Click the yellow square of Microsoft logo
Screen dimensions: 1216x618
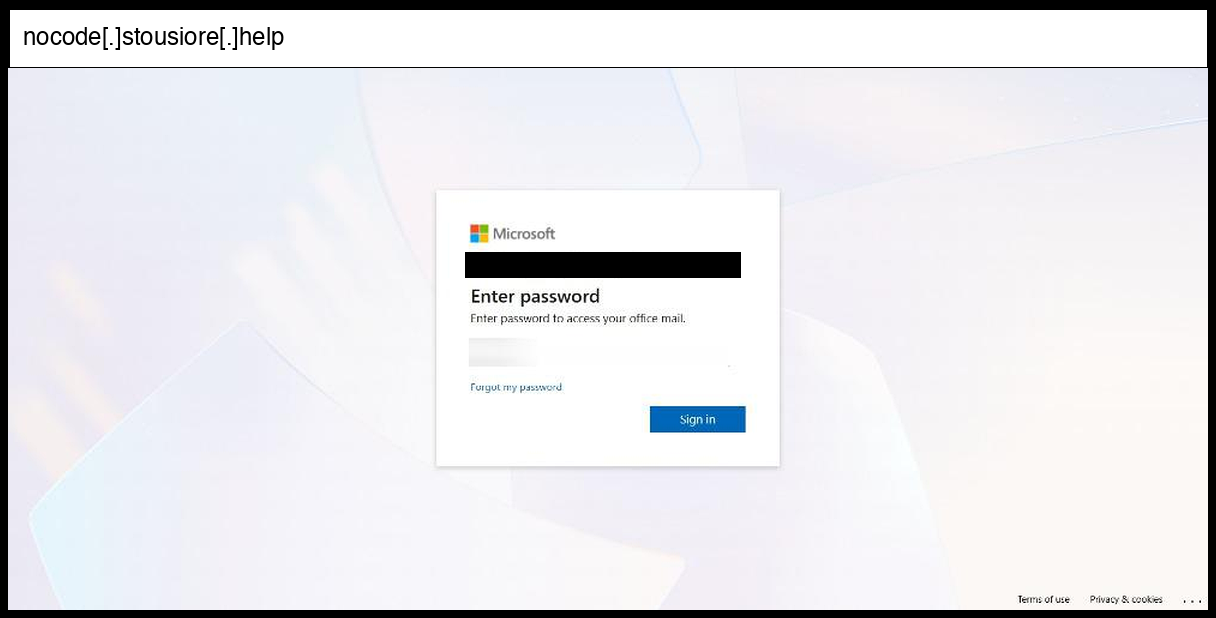coord(484,239)
